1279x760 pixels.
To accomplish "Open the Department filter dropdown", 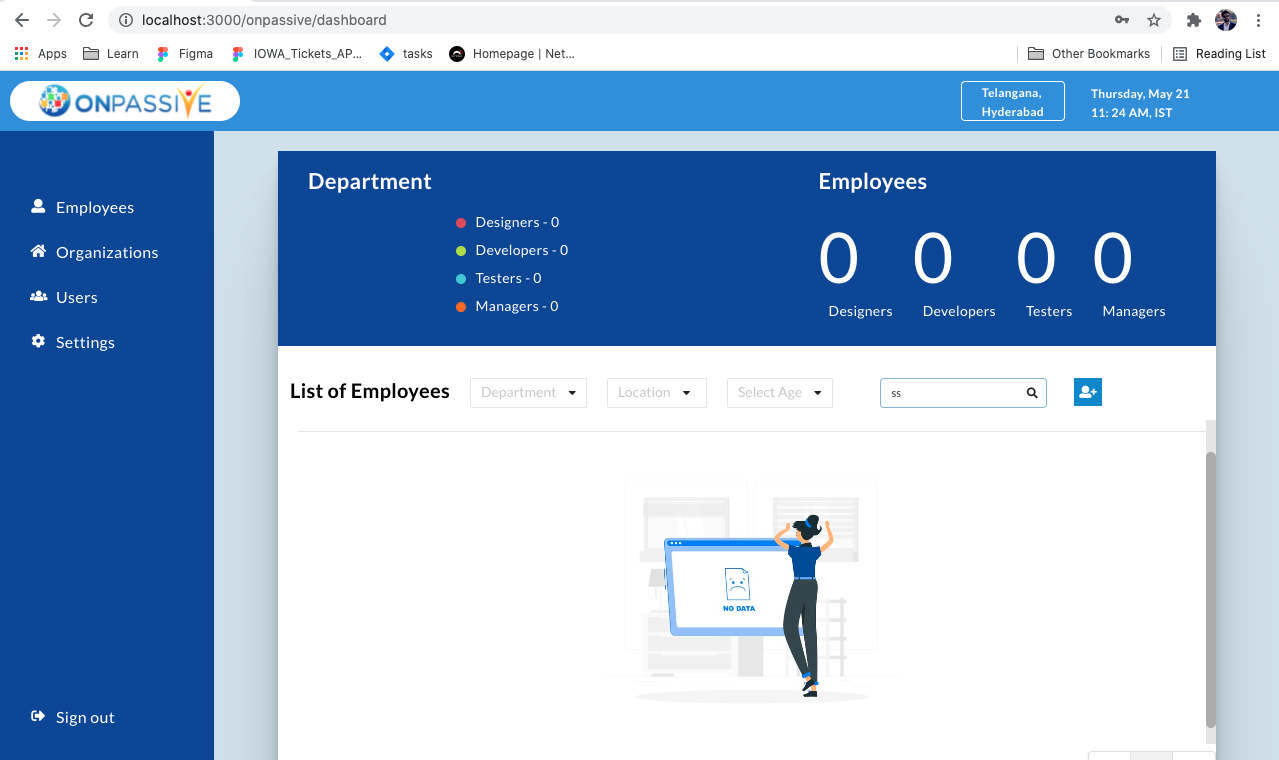I will pyautogui.click(x=528, y=392).
